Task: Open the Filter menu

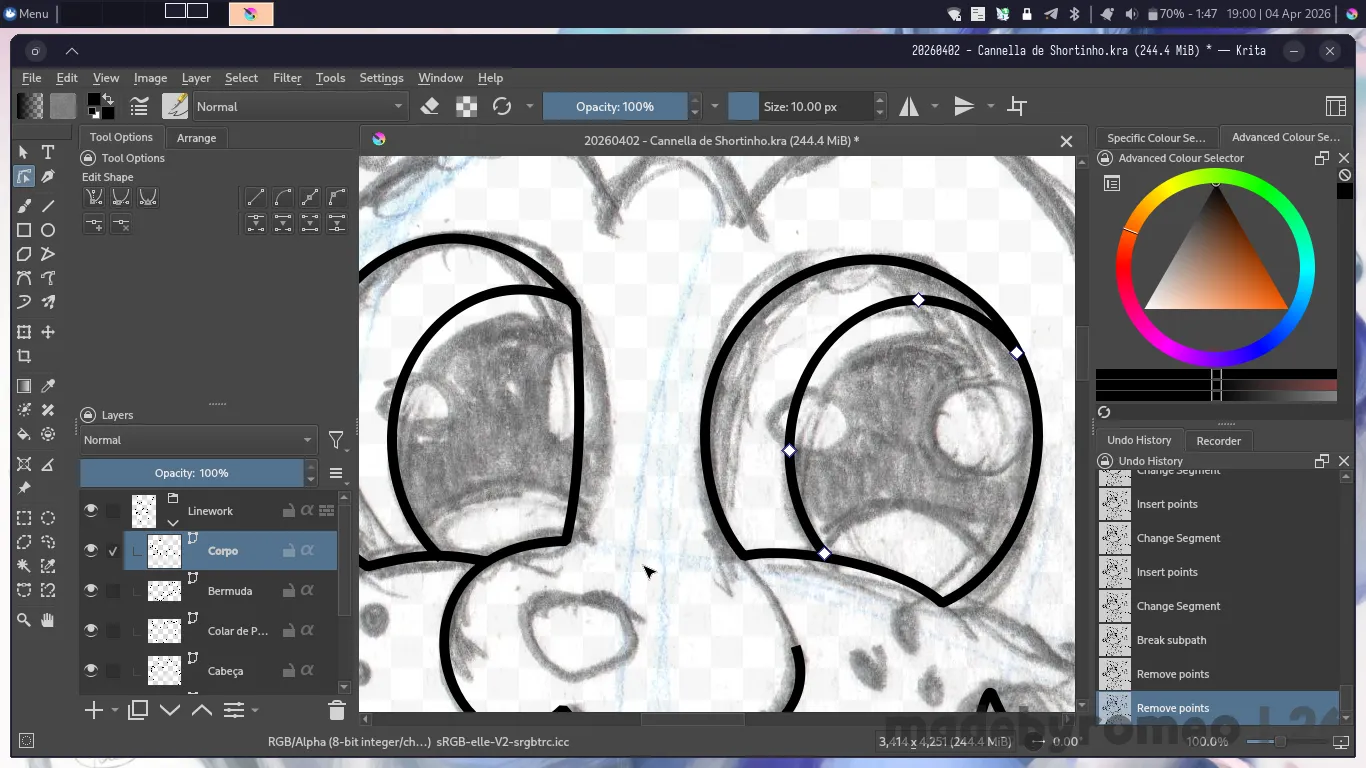Action: (287, 78)
